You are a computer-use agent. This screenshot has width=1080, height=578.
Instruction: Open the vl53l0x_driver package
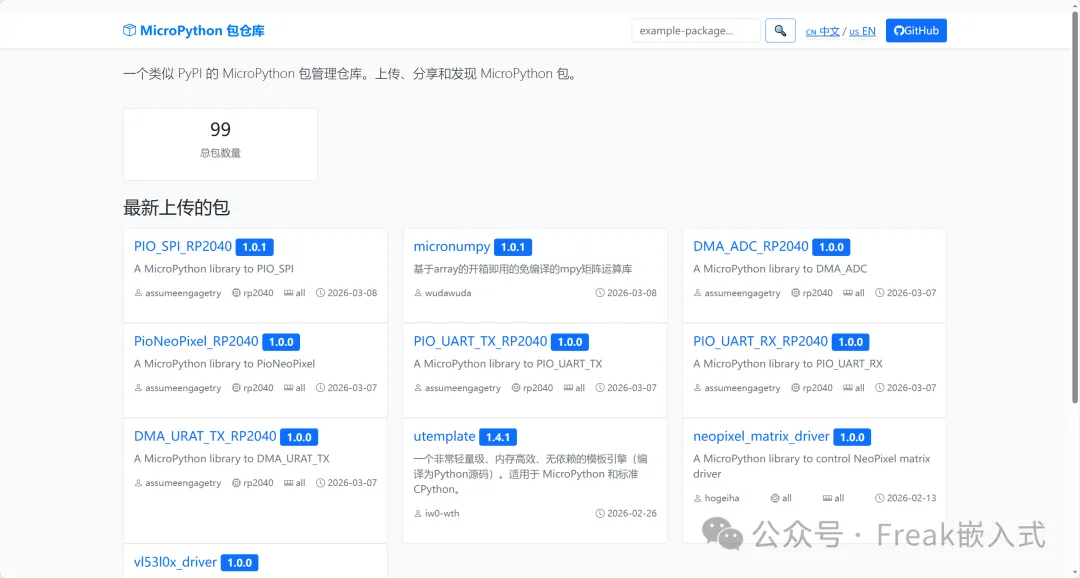coord(175,562)
